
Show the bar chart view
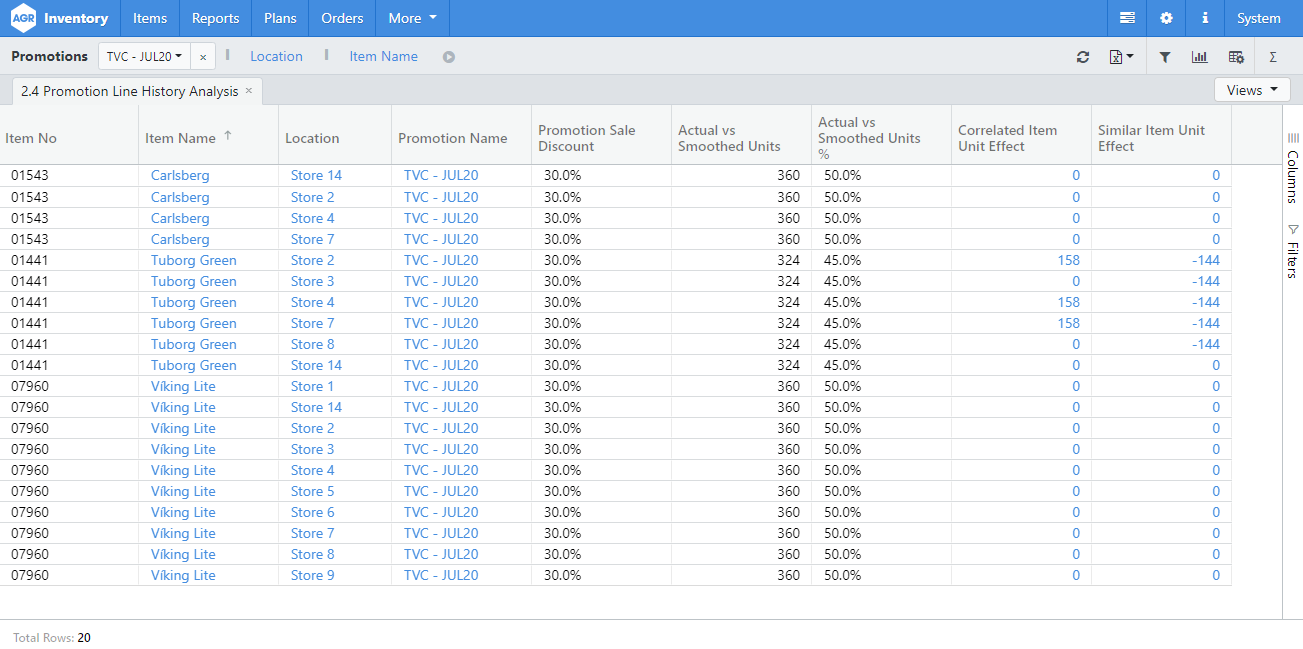pyautogui.click(x=1199, y=57)
